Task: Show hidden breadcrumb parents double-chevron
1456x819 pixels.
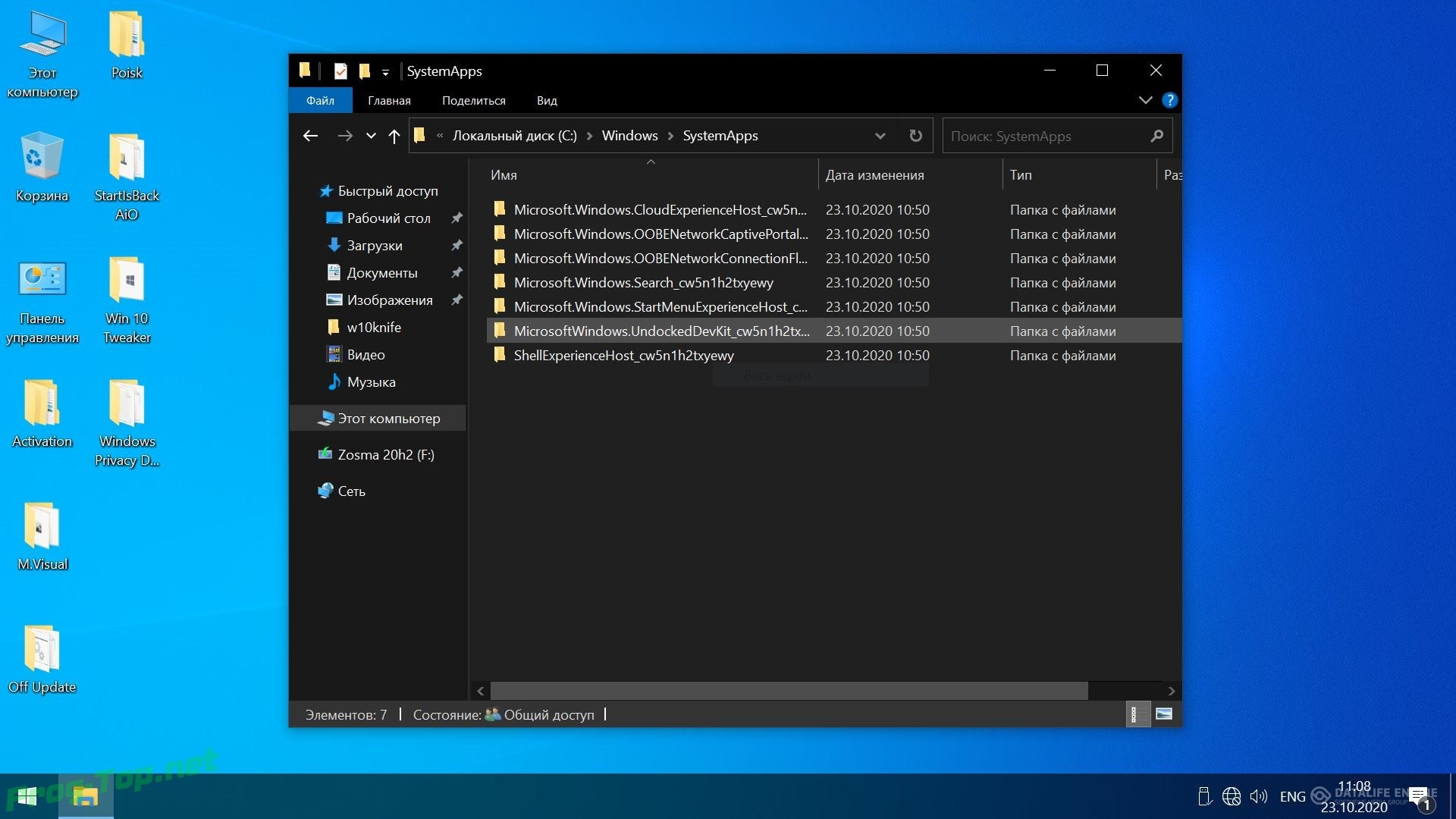Action: tap(440, 136)
